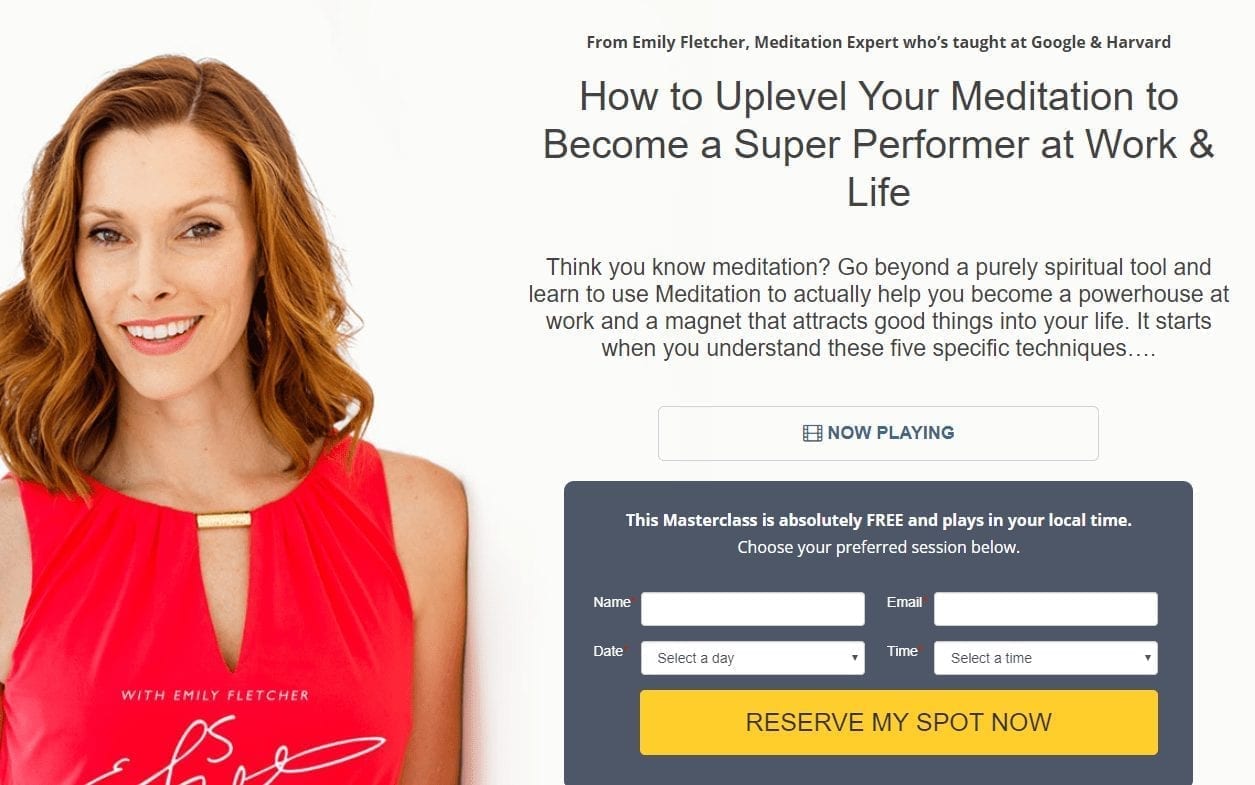Click the 'This Masterclass is absolutely FREE' text
Viewport: 1255px width, 785px height.
[x=878, y=520]
